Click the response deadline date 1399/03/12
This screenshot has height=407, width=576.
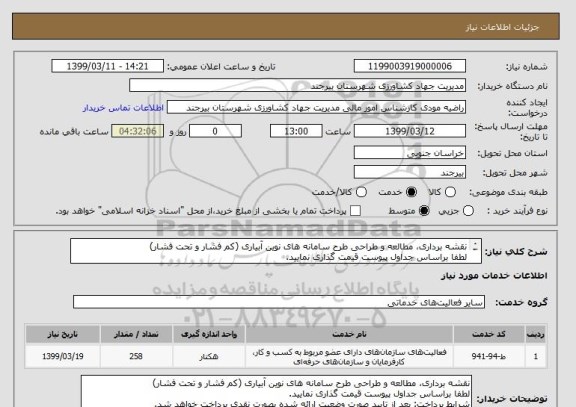pyautogui.click(x=410, y=131)
